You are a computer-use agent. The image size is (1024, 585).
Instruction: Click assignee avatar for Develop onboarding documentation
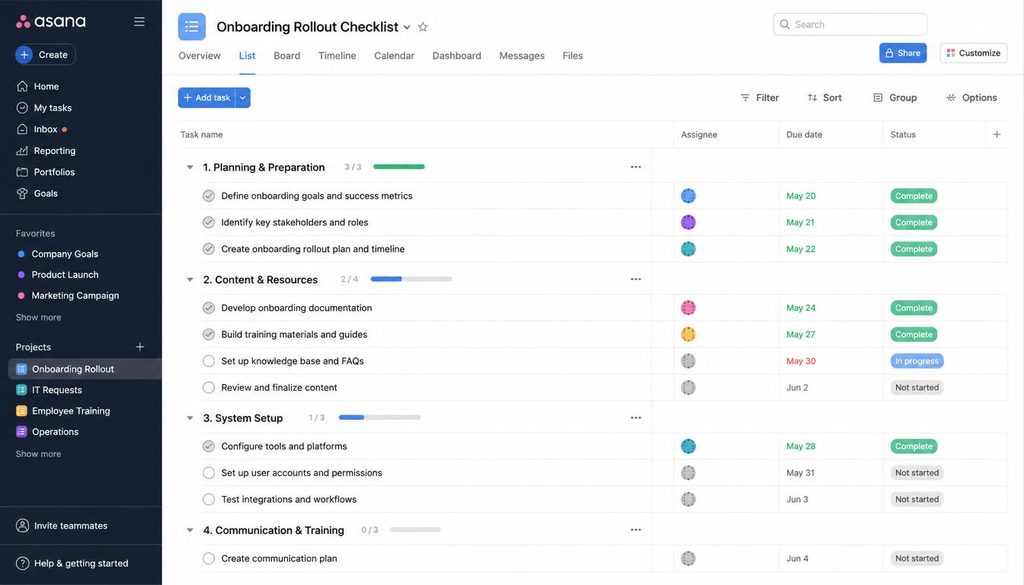coord(688,308)
